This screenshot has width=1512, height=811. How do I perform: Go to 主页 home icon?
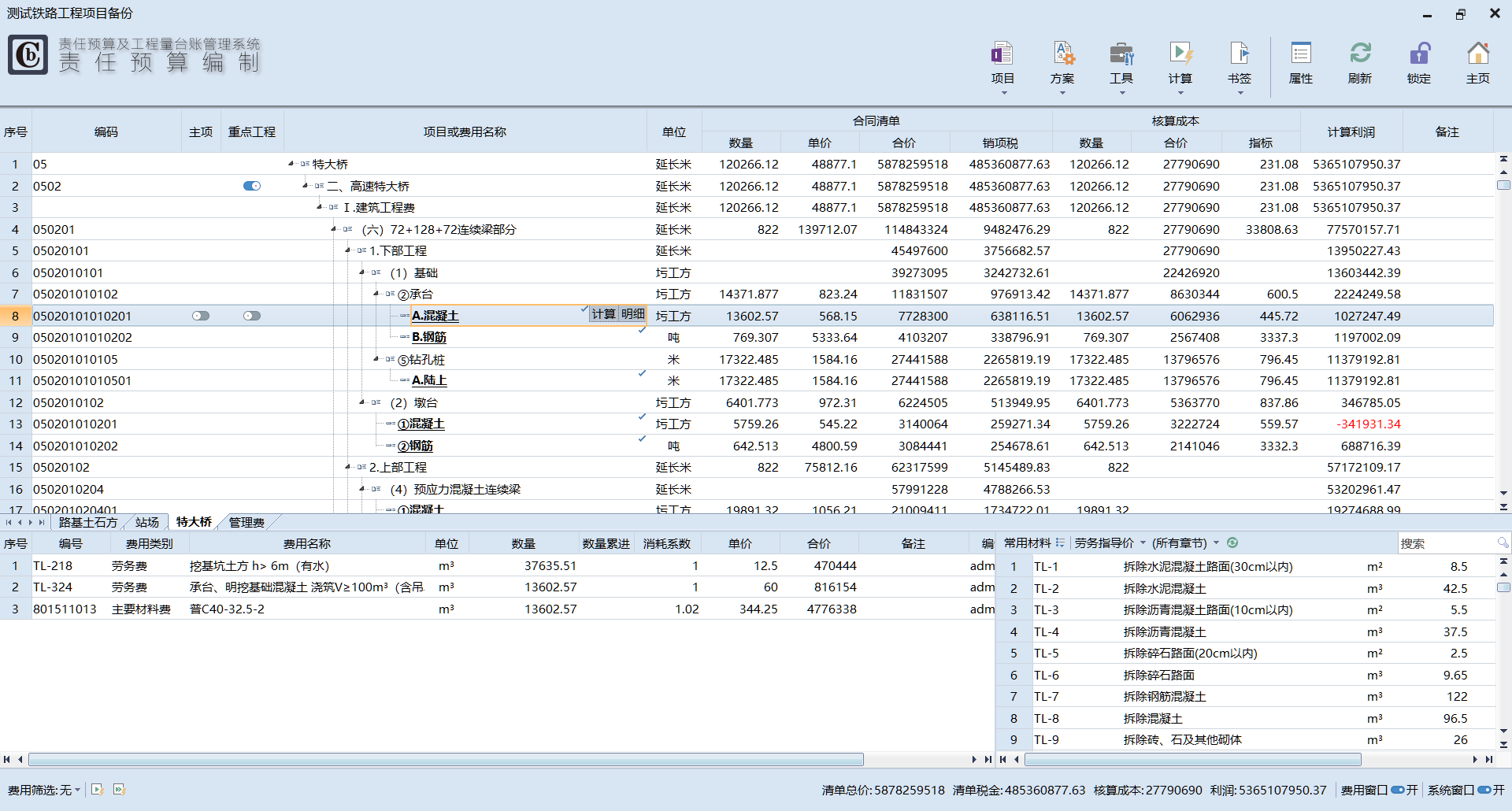(x=1477, y=63)
